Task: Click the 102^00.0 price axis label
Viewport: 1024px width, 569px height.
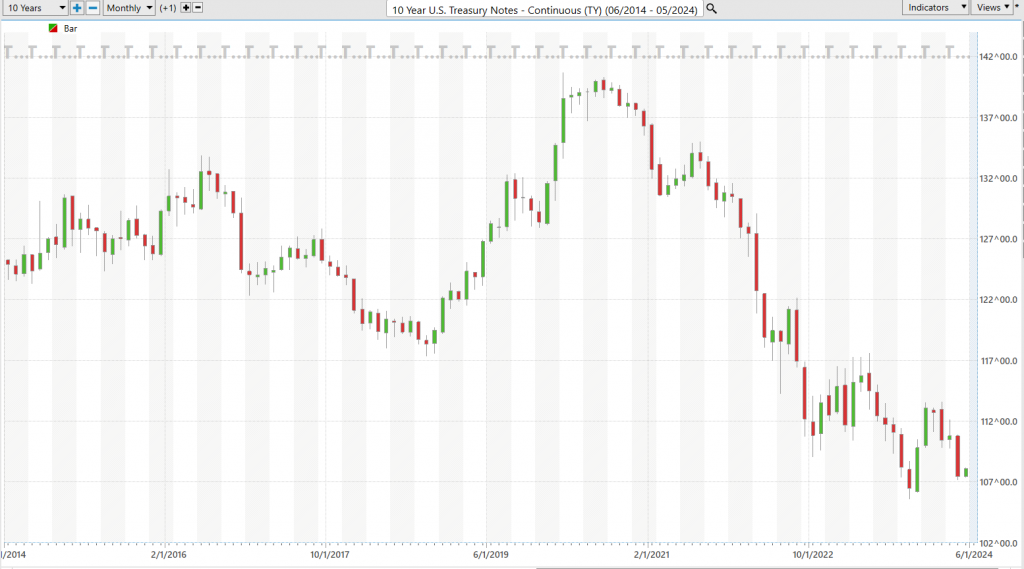Action: [x=998, y=543]
